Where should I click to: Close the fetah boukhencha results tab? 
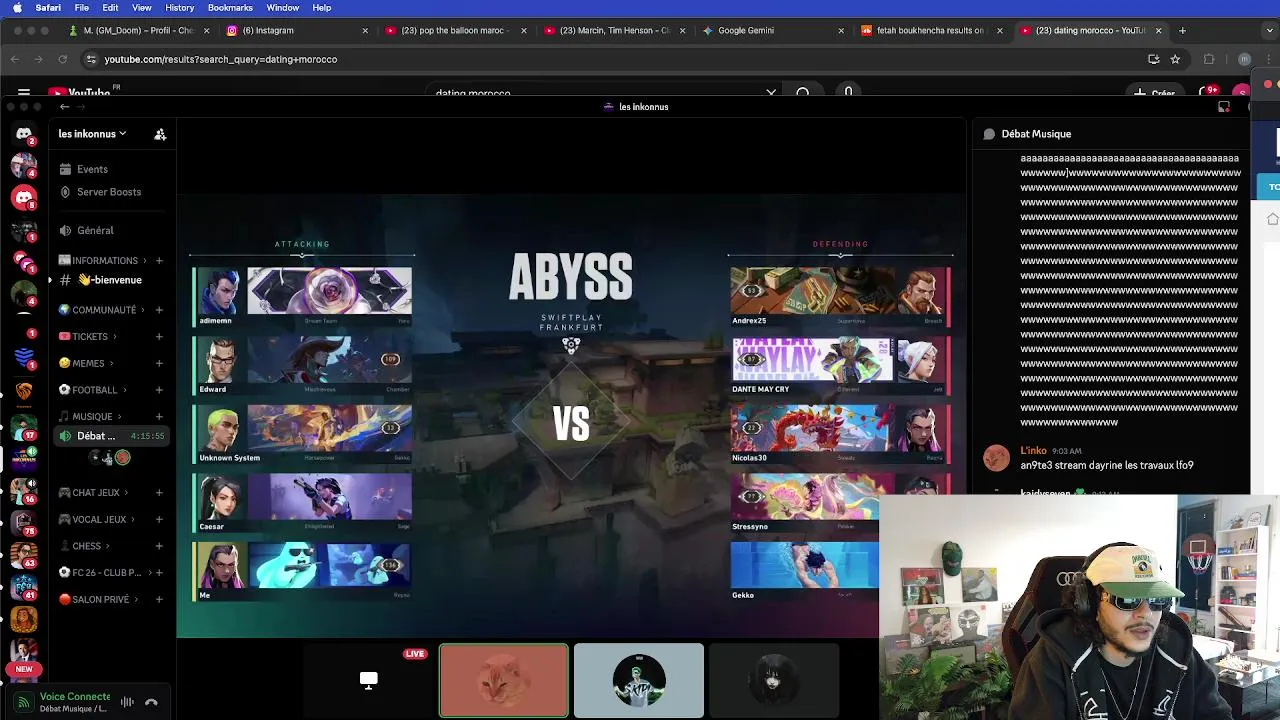(x=999, y=30)
